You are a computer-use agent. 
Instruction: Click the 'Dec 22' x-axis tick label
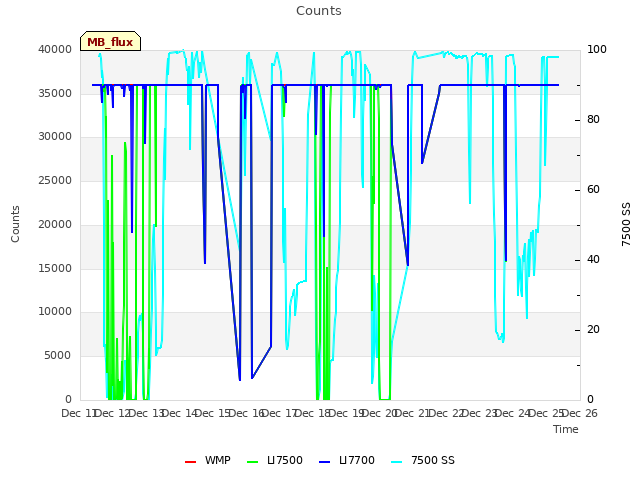tap(447, 413)
